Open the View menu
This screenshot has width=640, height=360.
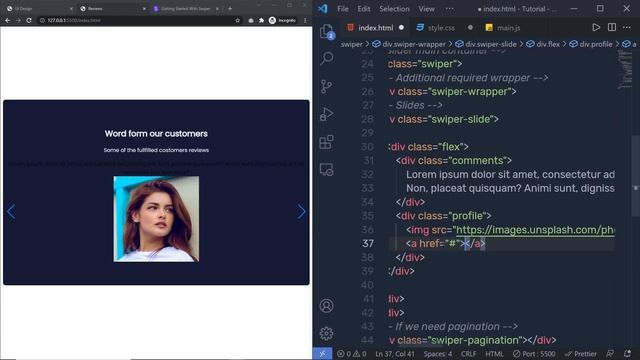[426, 9]
